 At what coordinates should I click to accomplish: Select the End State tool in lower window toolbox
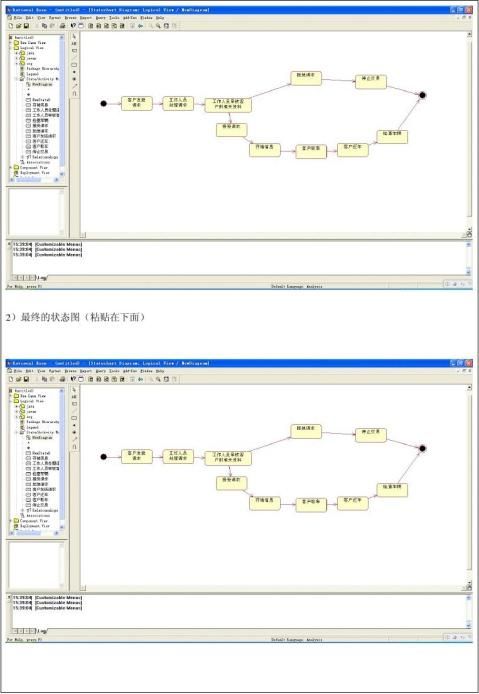(x=74, y=432)
